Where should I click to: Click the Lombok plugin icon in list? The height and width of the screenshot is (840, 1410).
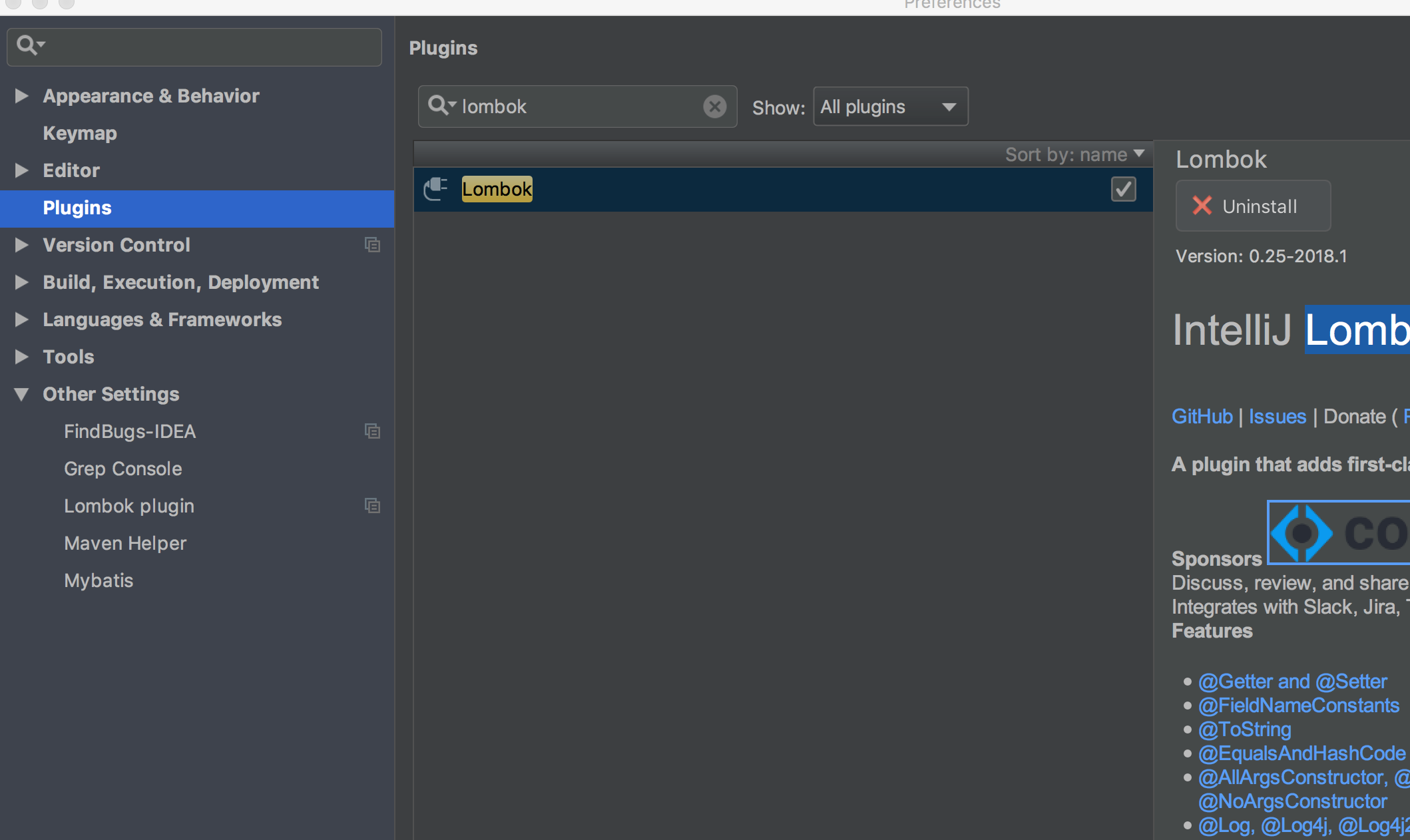tap(437, 188)
